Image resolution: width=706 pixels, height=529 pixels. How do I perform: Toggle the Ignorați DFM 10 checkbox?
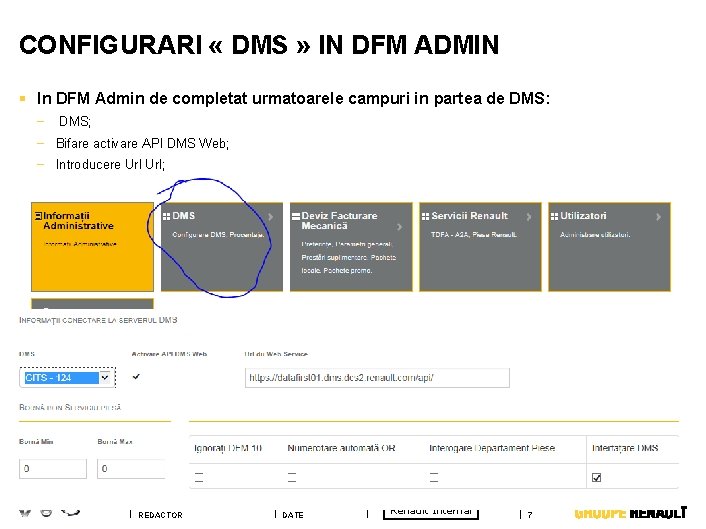(199, 478)
